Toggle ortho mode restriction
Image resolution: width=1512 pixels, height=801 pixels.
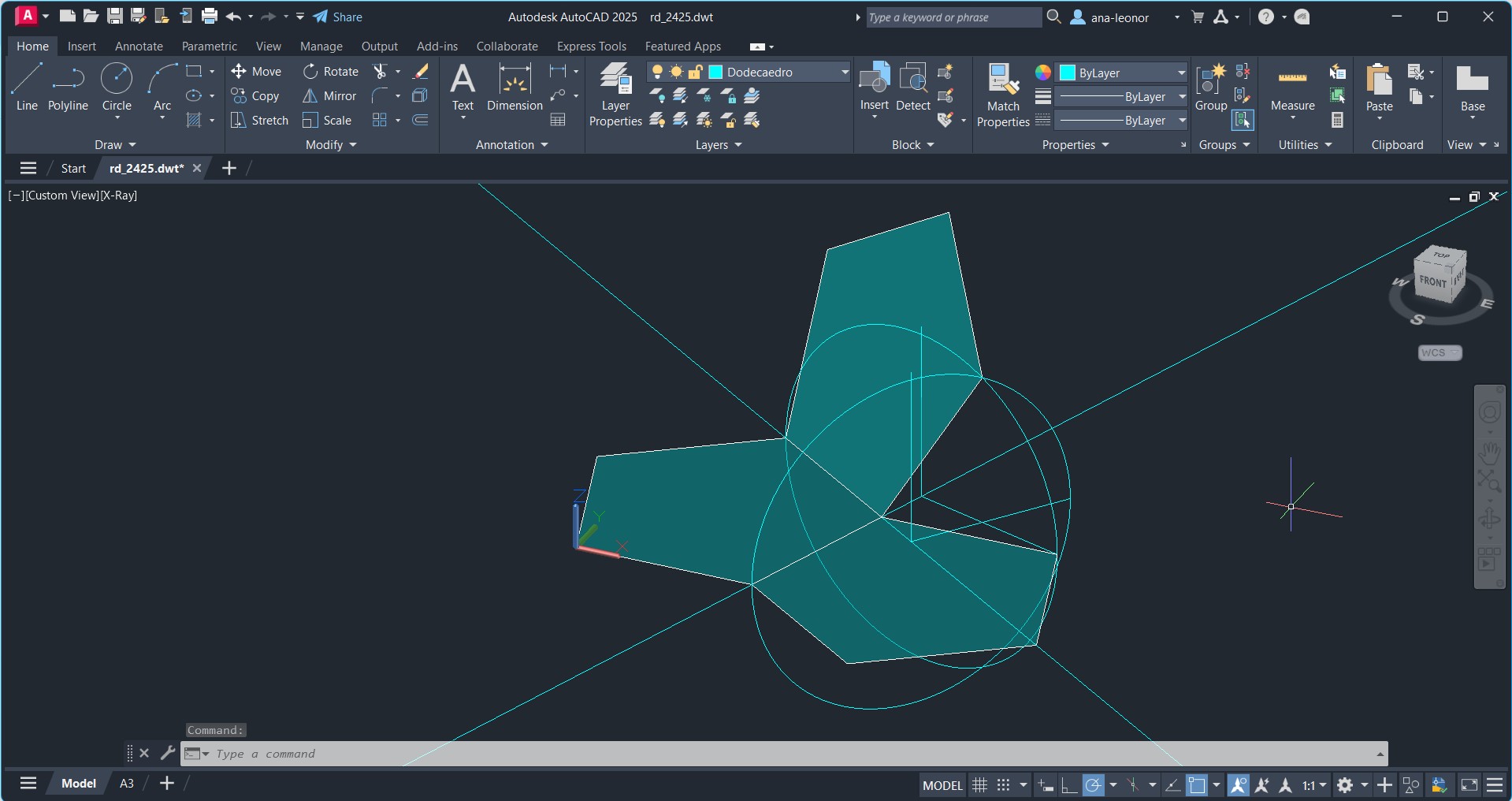pyautogui.click(x=1069, y=785)
